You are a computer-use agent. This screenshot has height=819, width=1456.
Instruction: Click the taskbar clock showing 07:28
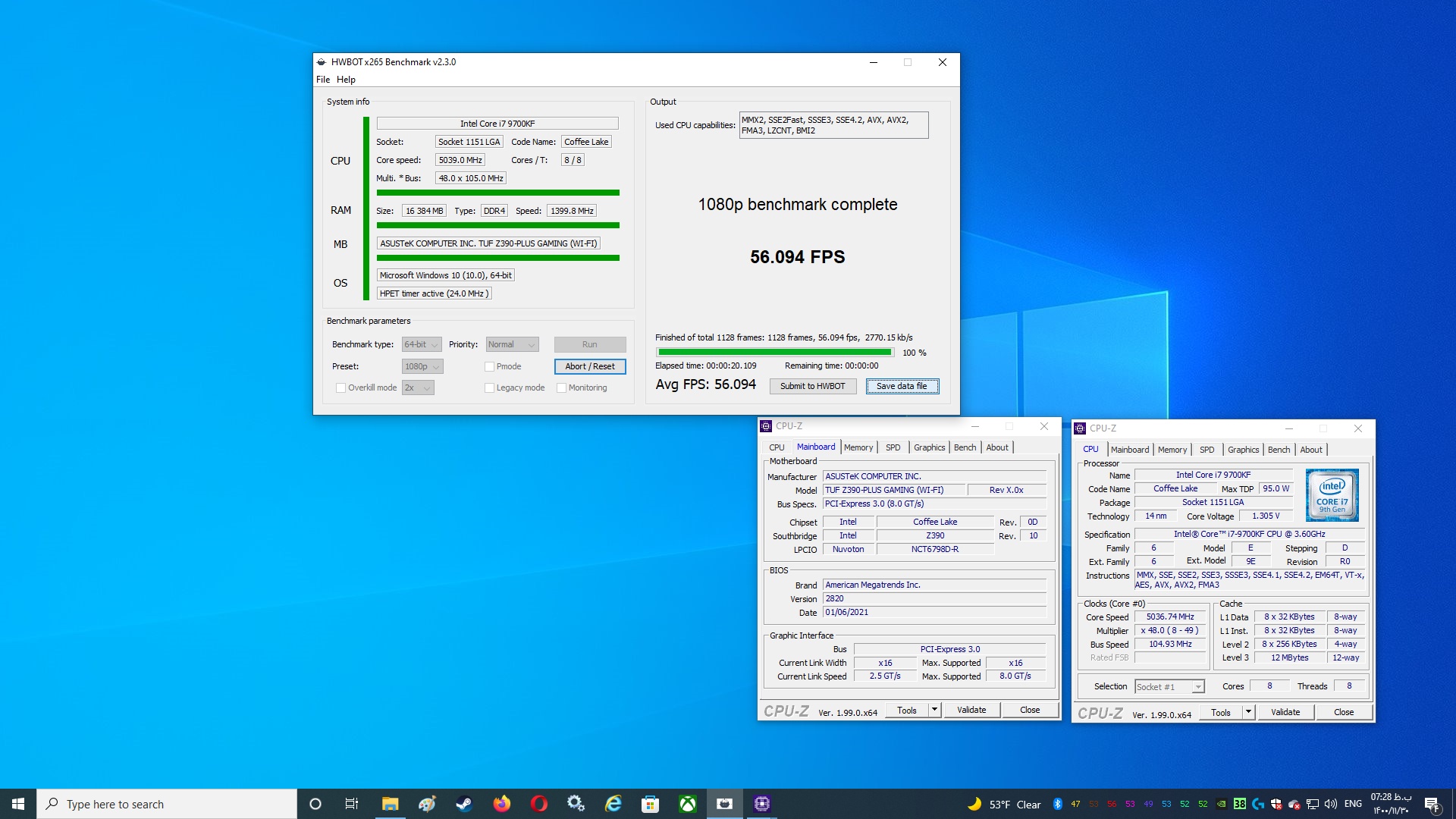[1391, 804]
